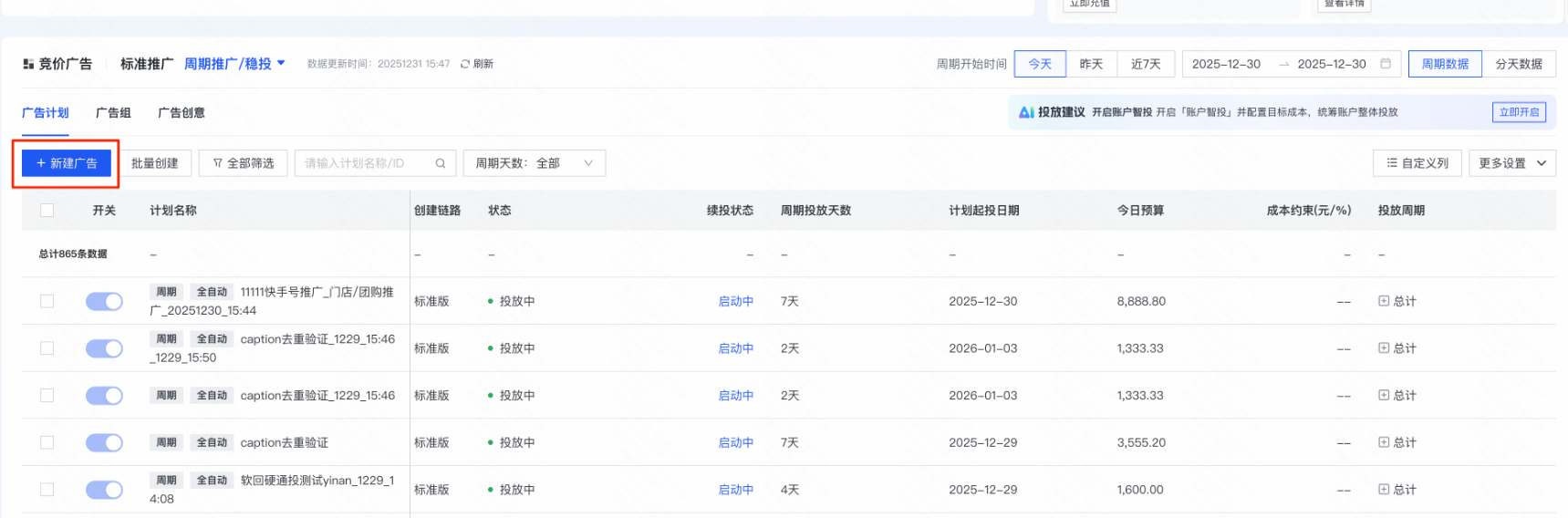Click the AI 投放建议 icon
The image size is (1568, 518).
(x=1026, y=112)
